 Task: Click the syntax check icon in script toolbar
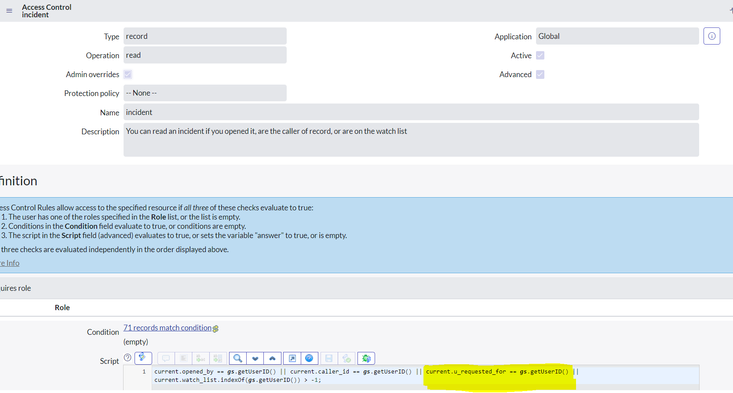pyautogui.click(x=346, y=358)
